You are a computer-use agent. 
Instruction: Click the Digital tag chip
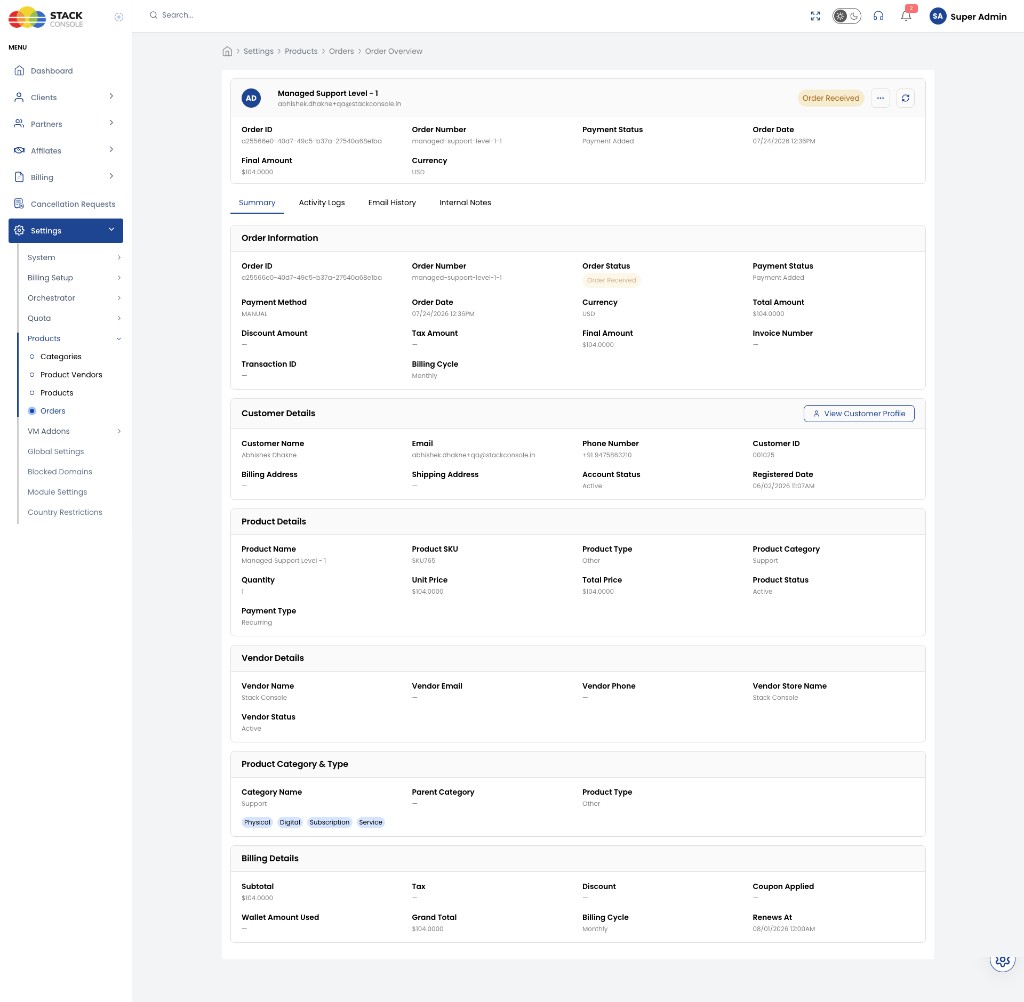pos(290,822)
